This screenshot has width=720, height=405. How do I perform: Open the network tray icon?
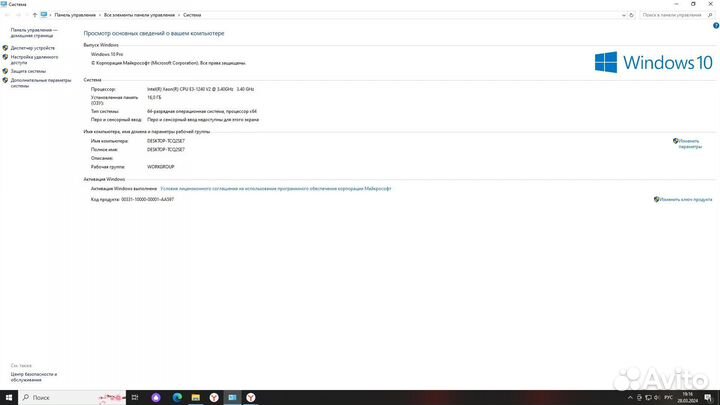[x=648, y=398]
